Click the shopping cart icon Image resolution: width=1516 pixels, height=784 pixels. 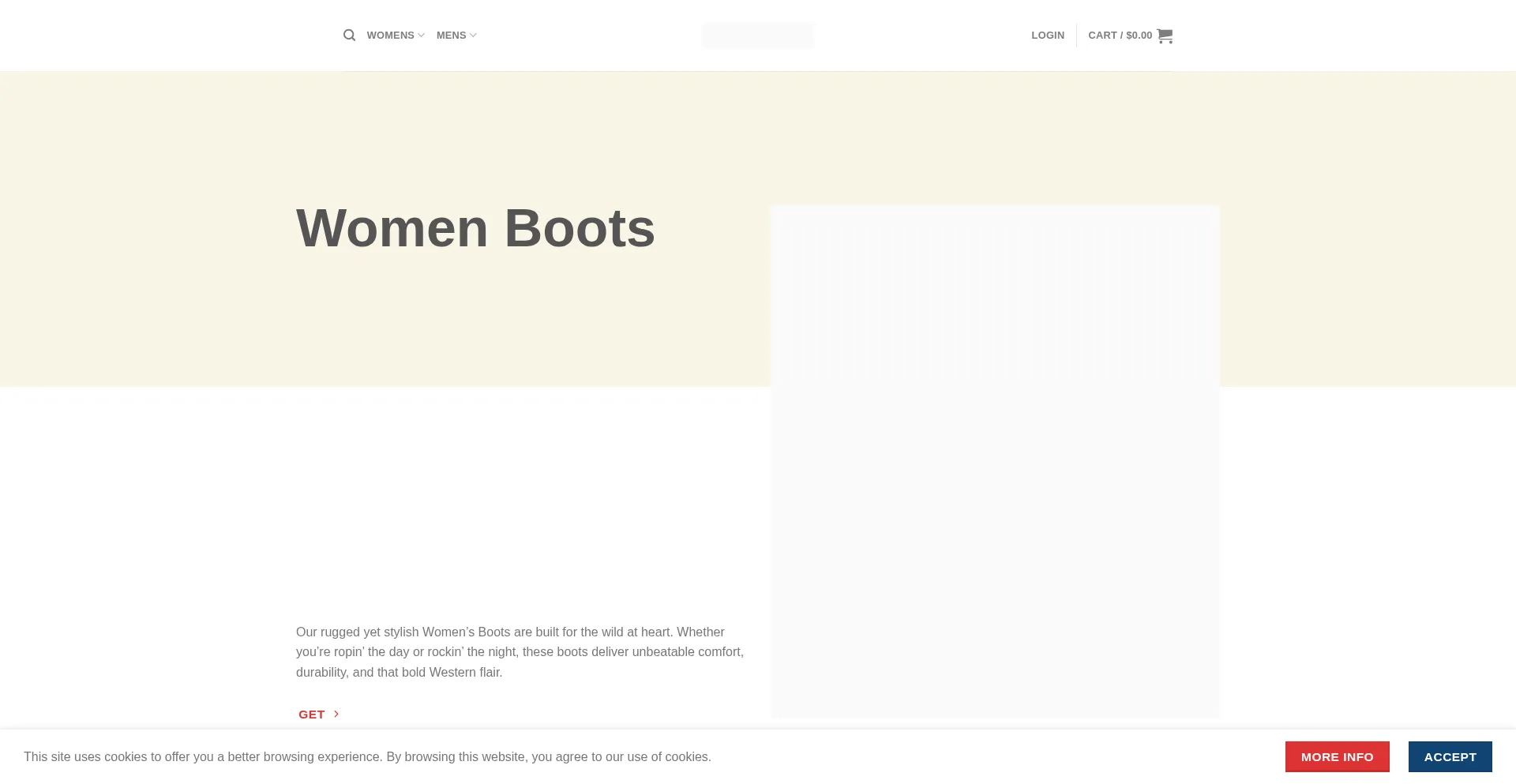click(x=1165, y=36)
